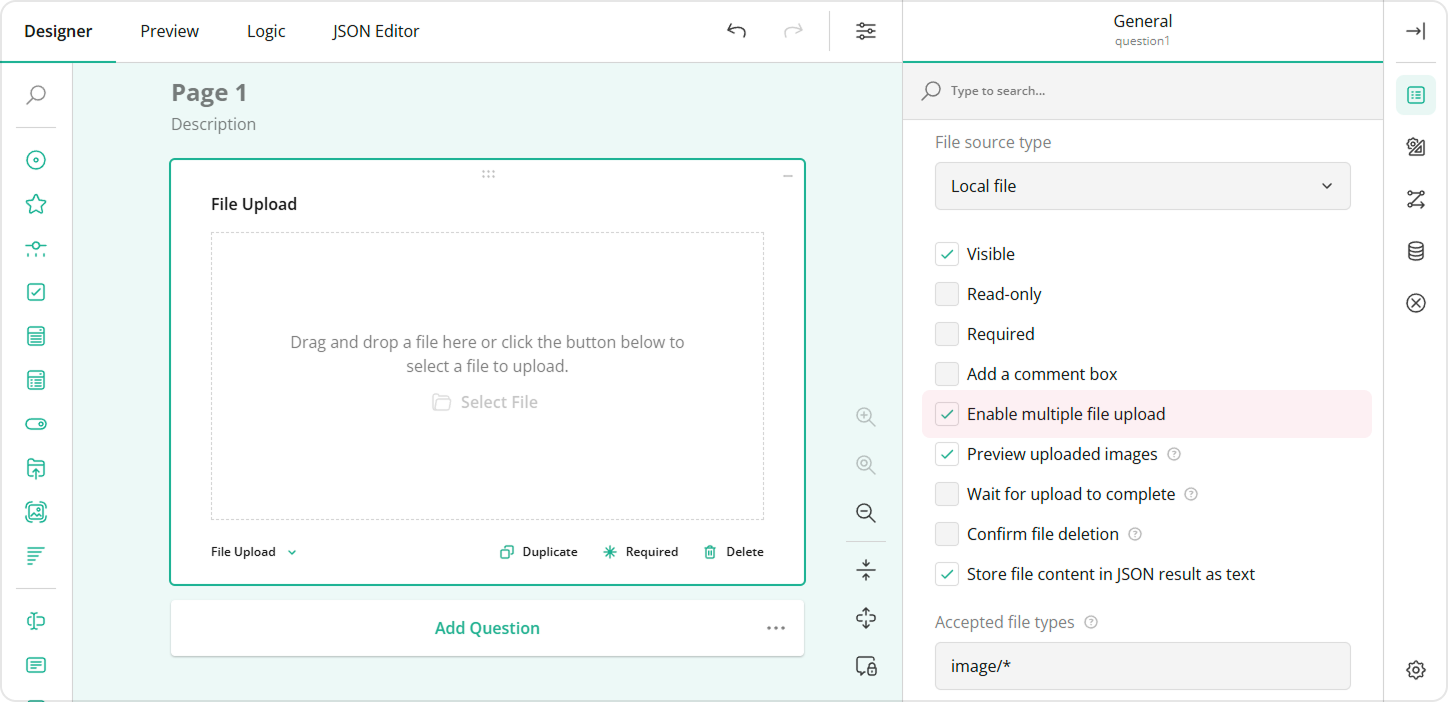Check the Confirm file deletion option
Viewport: 1448px width, 702px height.
coord(946,533)
